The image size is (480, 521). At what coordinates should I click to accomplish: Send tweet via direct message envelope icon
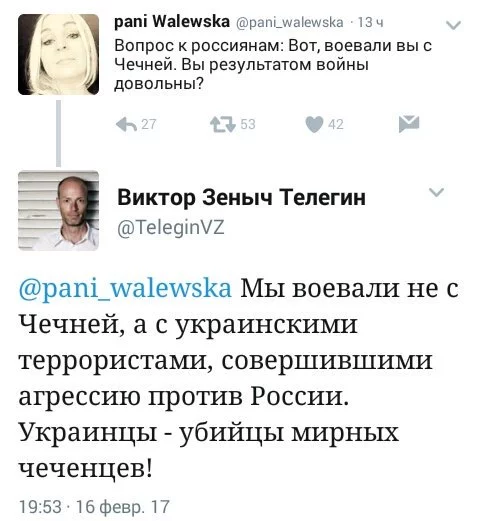click(x=409, y=124)
